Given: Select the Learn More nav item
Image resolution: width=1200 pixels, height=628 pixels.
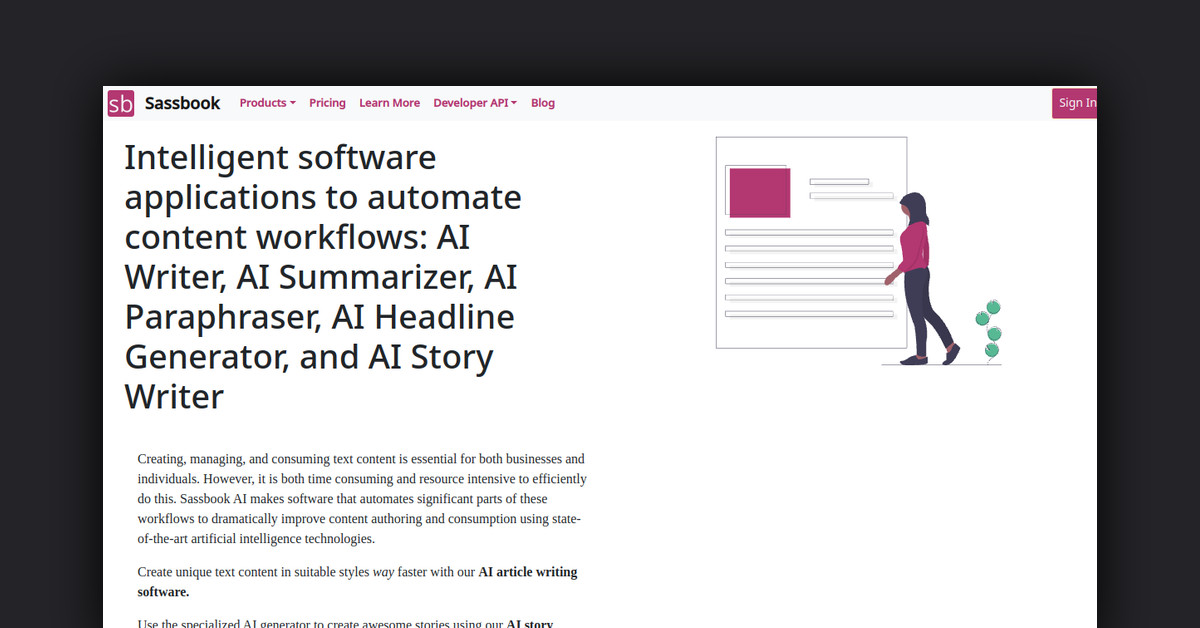Looking at the screenshot, I should (x=389, y=102).
